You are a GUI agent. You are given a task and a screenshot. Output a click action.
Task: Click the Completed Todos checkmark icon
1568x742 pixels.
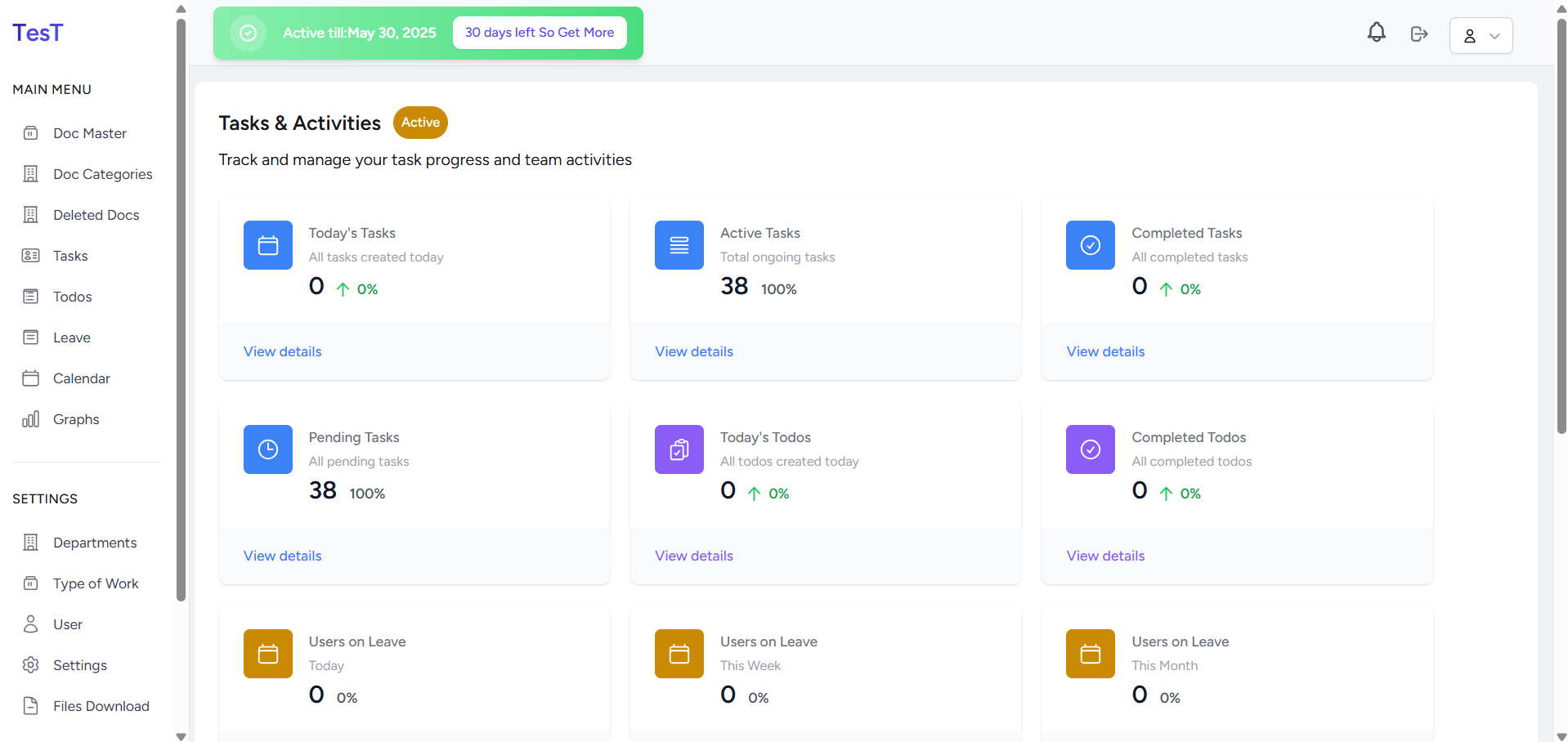coord(1091,449)
